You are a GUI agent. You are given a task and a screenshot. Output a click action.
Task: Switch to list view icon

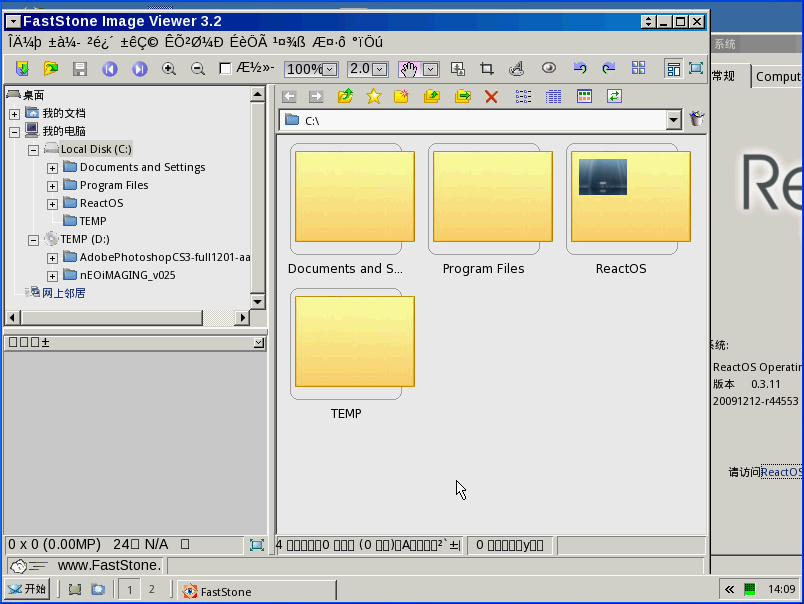click(x=524, y=96)
